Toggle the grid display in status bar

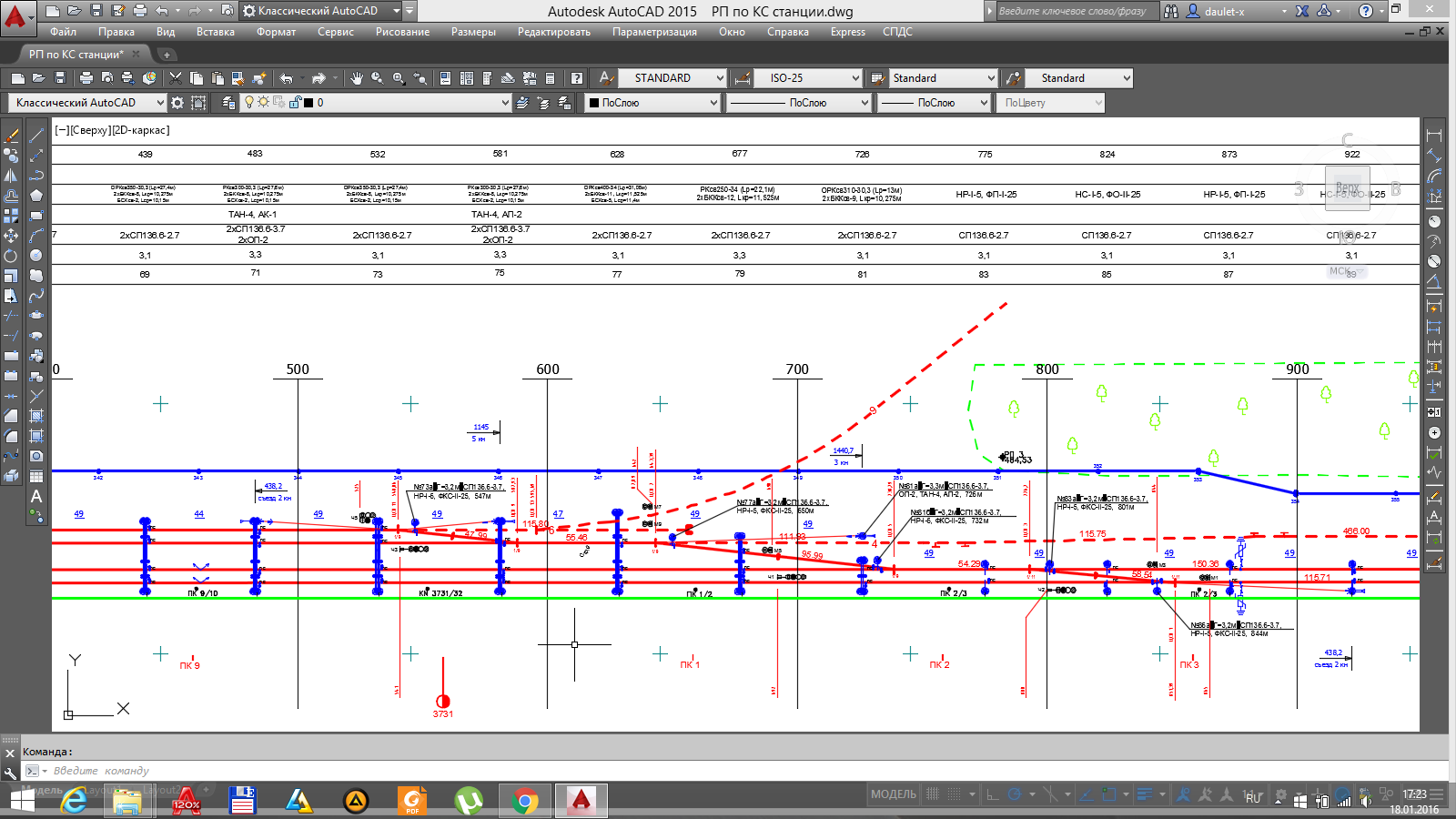coord(932,794)
